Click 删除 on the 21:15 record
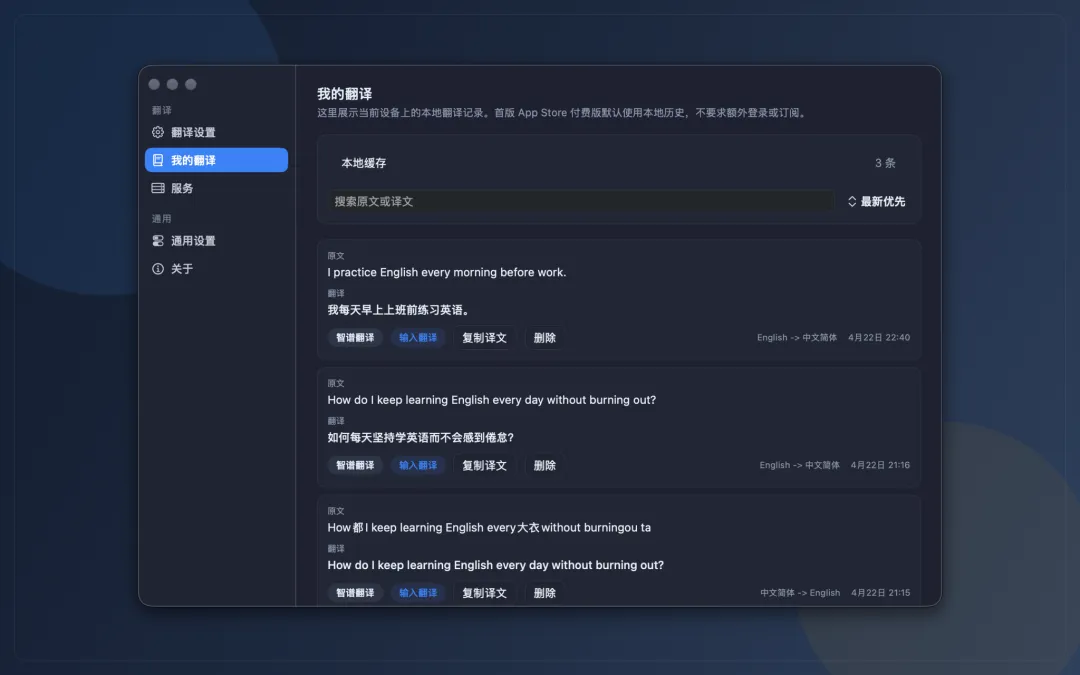This screenshot has height=675, width=1080. 544,593
